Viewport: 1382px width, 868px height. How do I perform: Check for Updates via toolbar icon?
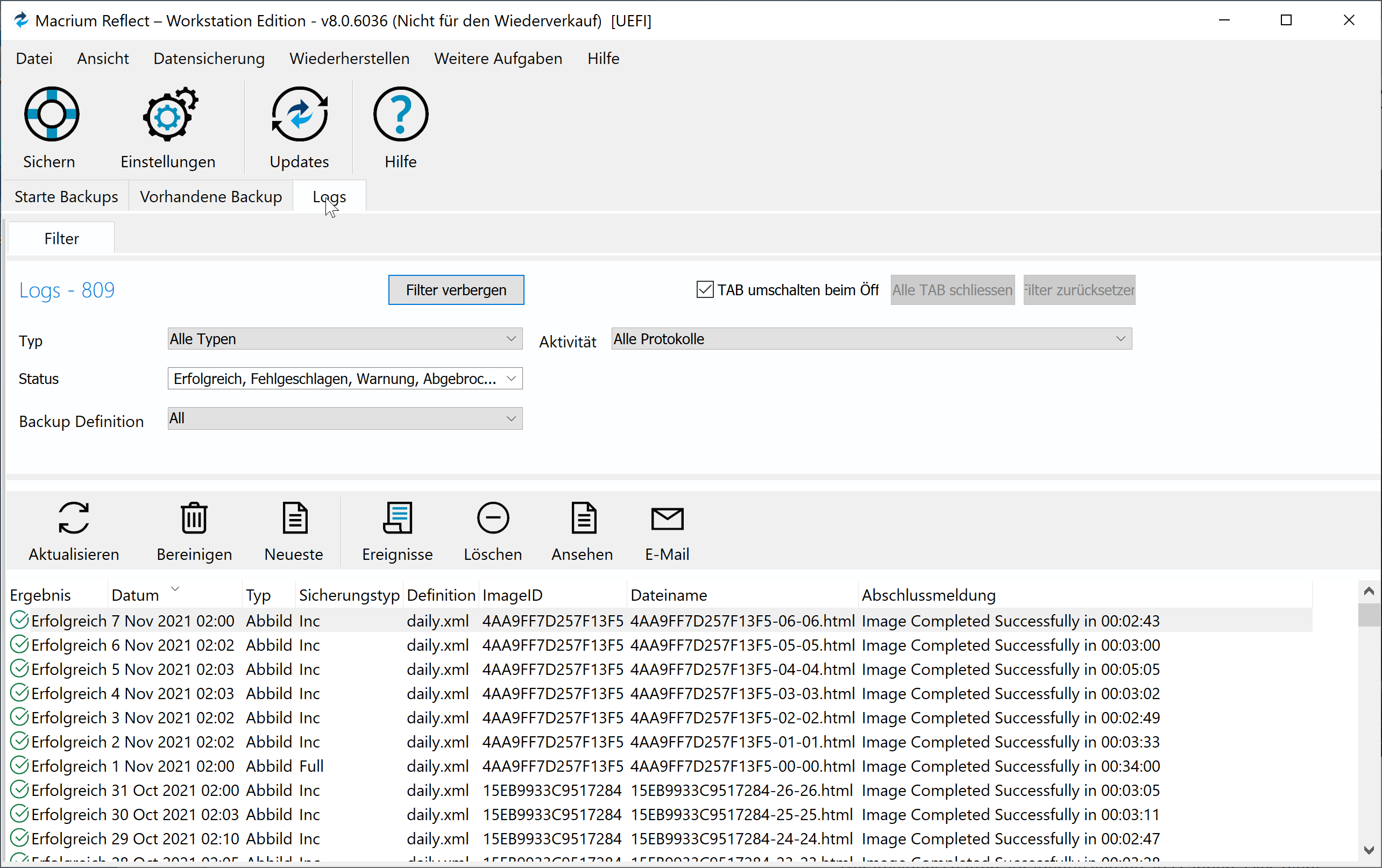click(x=299, y=114)
